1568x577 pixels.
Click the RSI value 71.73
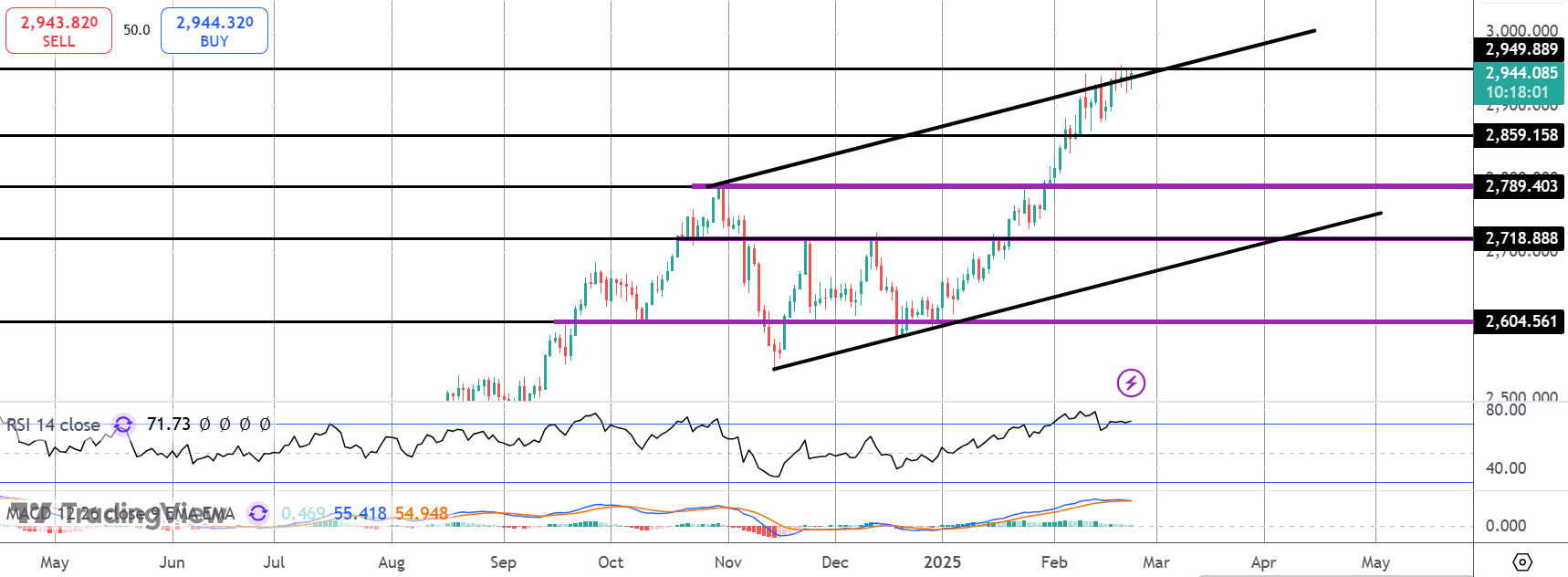point(169,425)
